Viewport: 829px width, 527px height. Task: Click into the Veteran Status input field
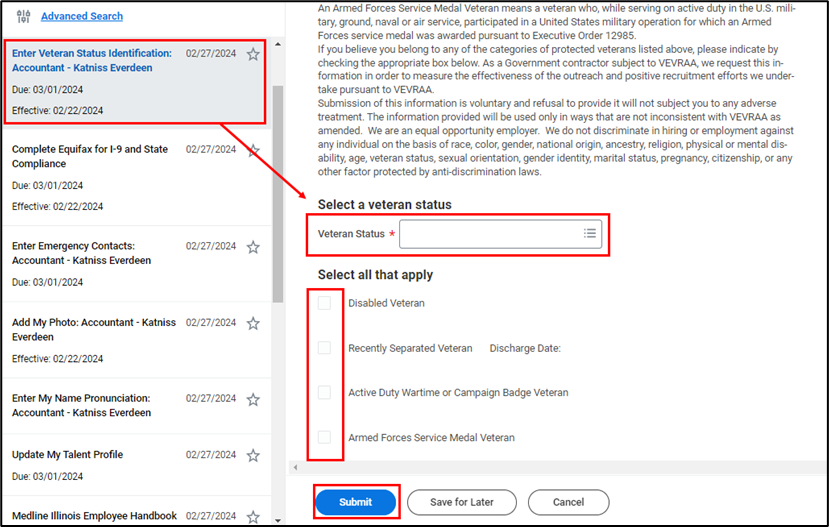click(488, 234)
